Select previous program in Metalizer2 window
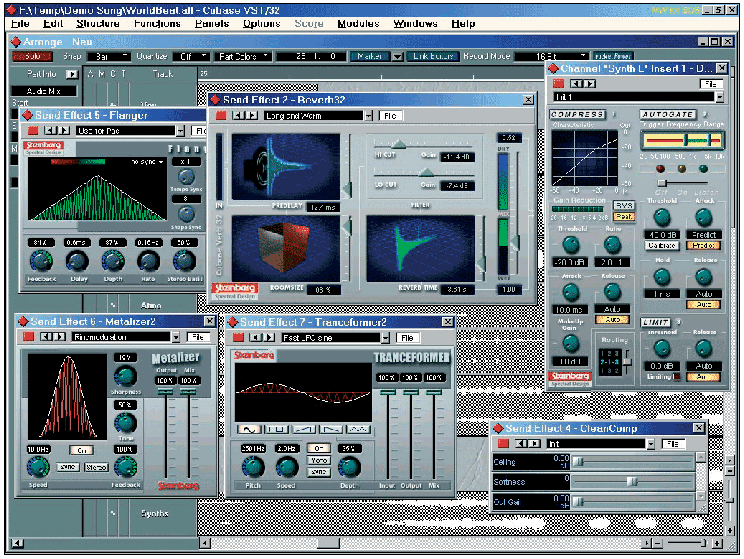This screenshot has width=744, height=559. click(x=46, y=336)
